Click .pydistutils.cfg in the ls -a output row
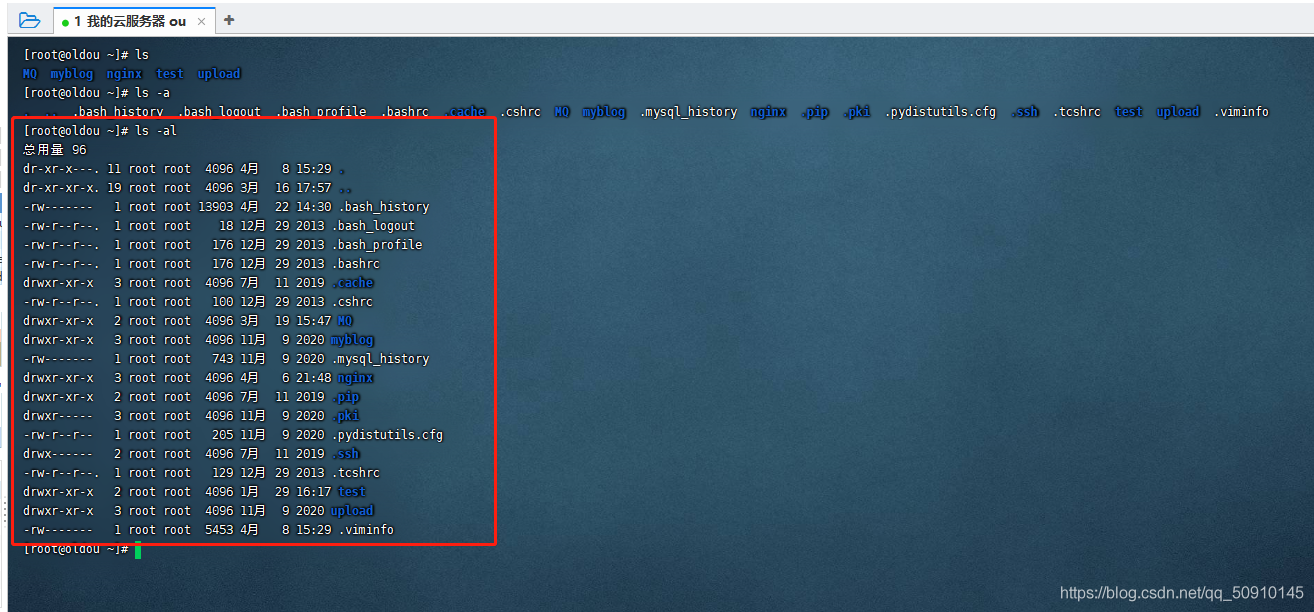 (x=940, y=112)
